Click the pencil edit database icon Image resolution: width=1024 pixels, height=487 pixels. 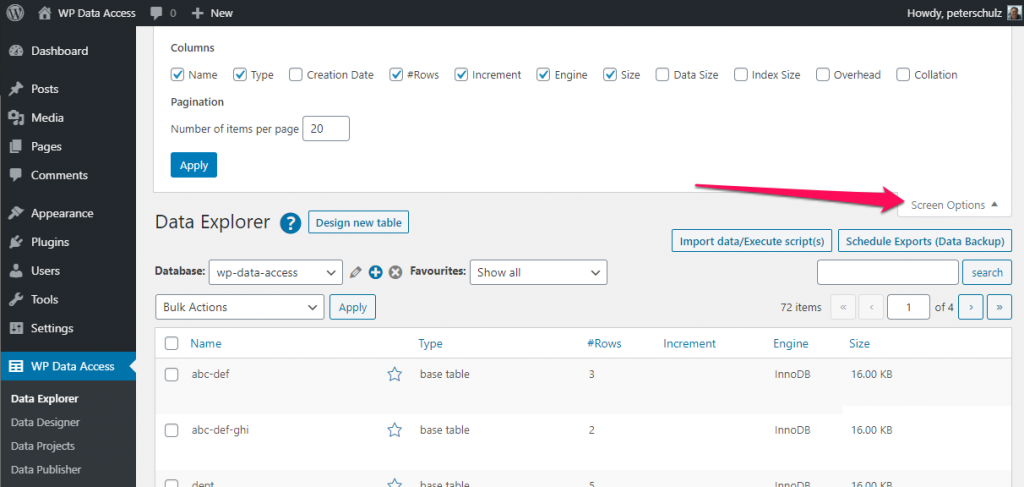[x=355, y=273]
